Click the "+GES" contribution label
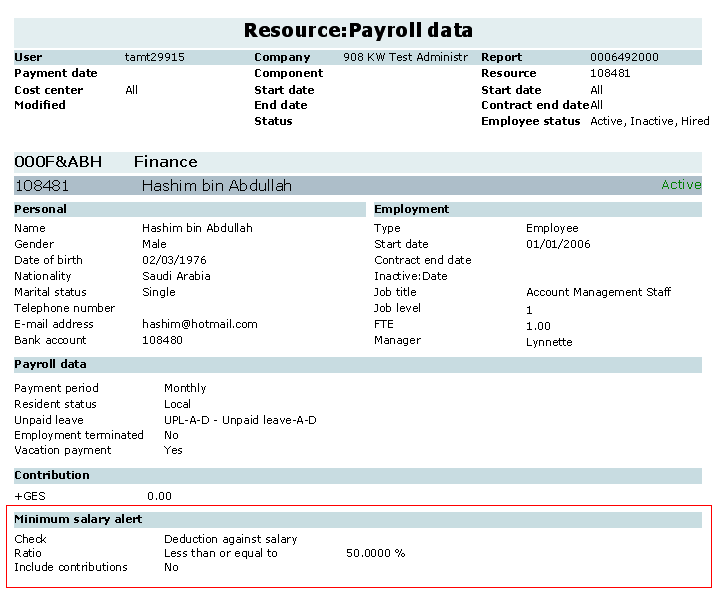 click(x=30, y=496)
